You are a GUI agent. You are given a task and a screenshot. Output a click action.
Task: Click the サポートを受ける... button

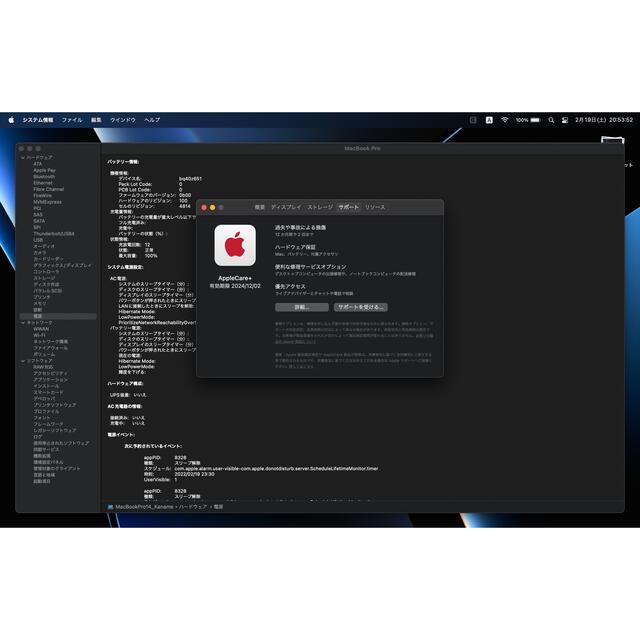coord(361,307)
